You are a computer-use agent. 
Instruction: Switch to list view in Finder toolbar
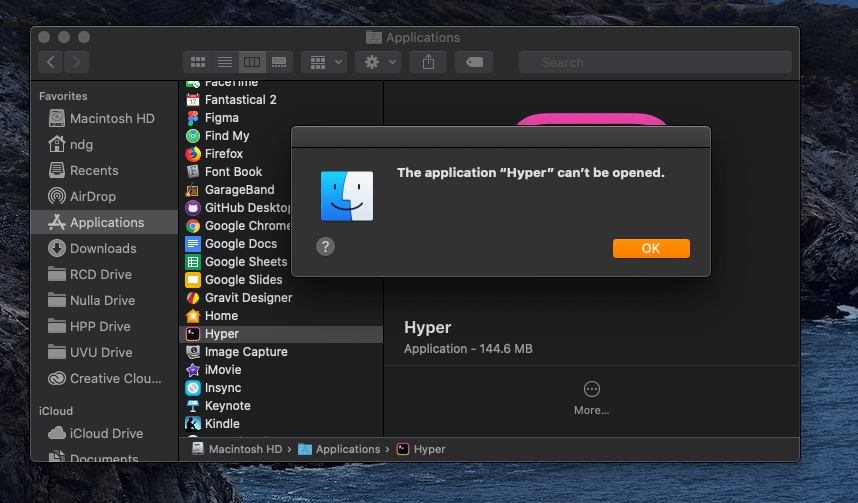tap(225, 62)
